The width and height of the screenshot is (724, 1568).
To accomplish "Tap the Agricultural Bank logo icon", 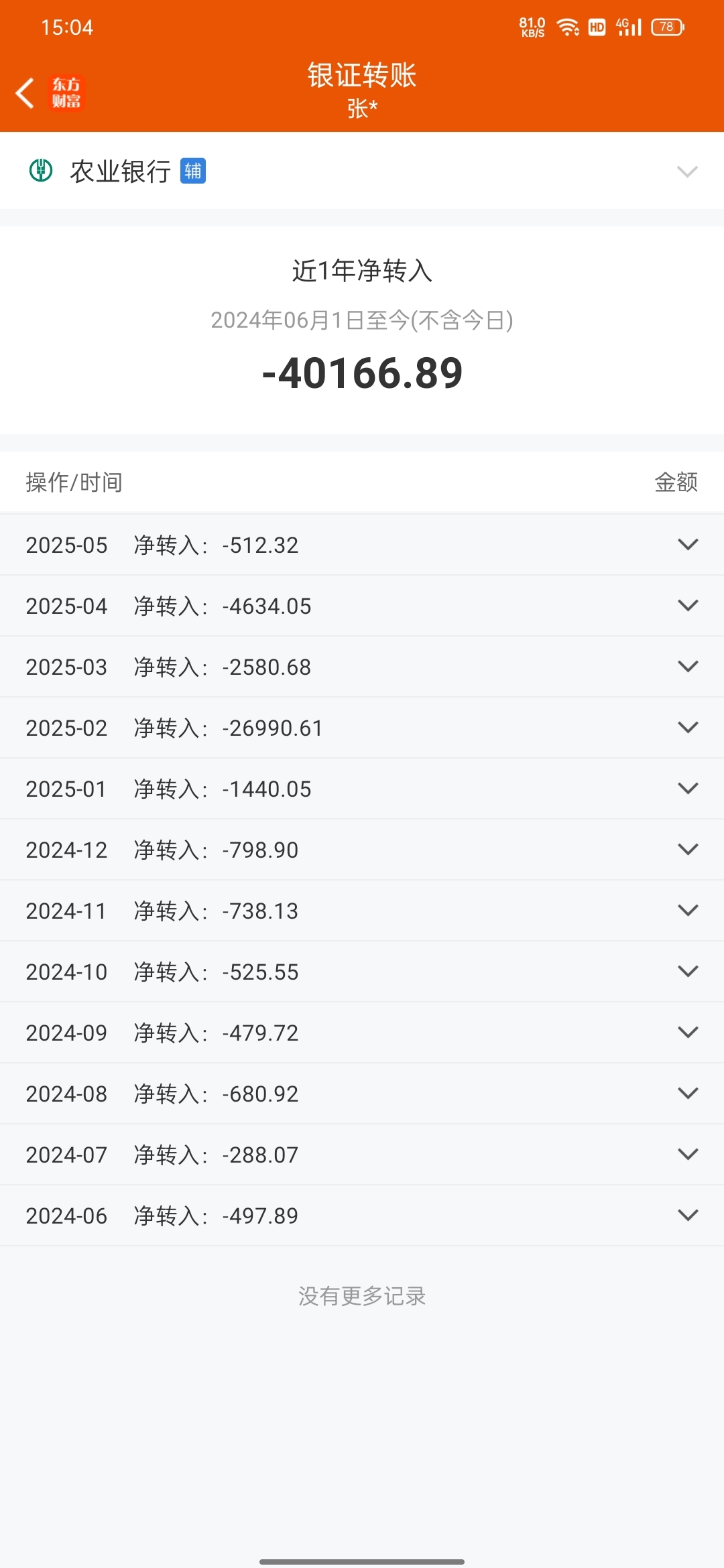I will [41, 170].
